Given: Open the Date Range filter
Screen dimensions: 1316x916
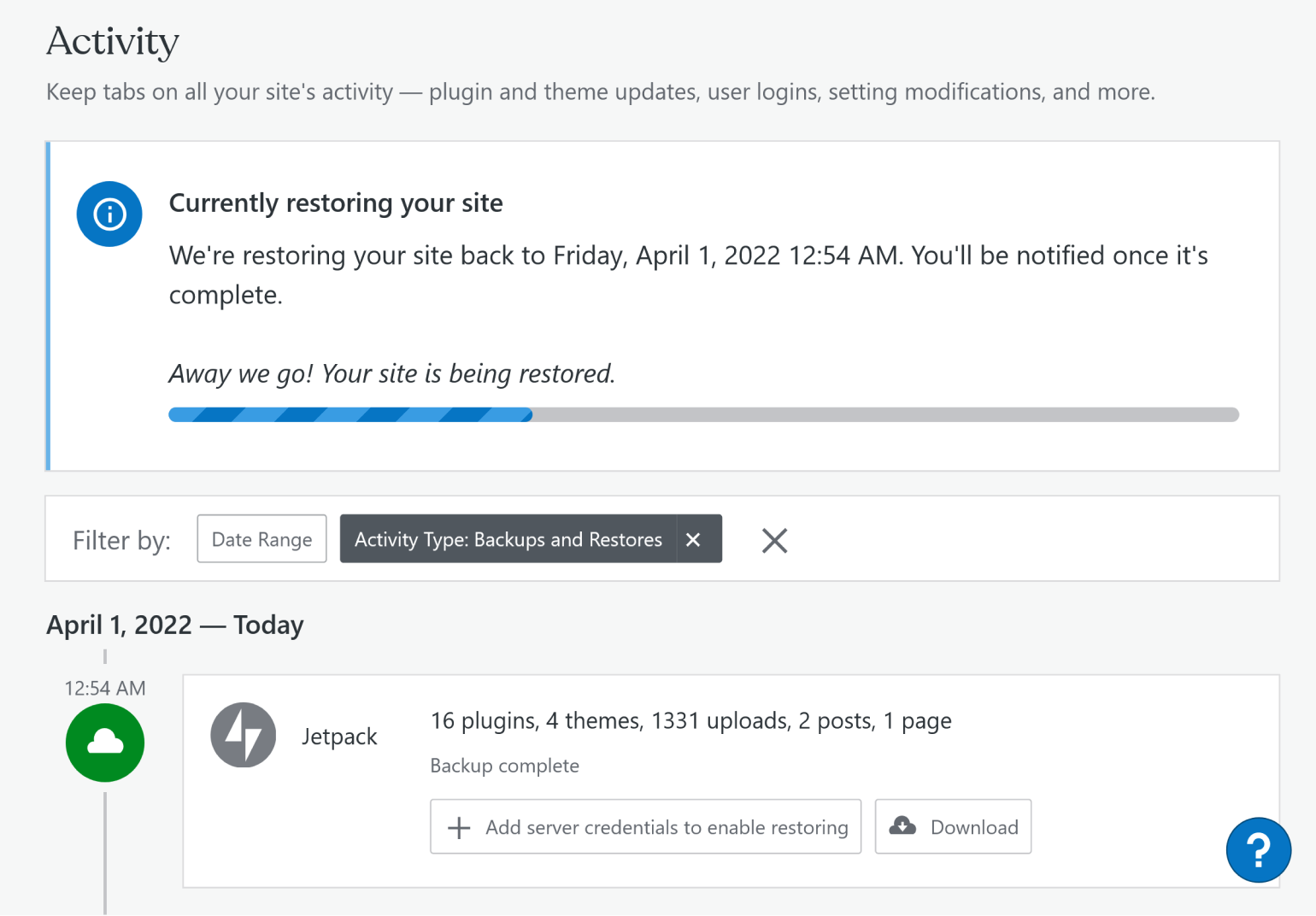Looking at the screenshot, I should pos(261,539).
